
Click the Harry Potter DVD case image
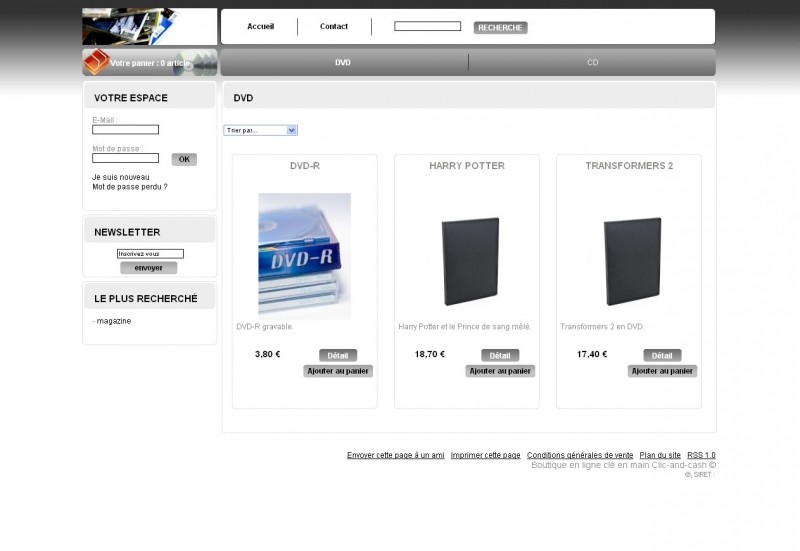click(x=470, y=261)
